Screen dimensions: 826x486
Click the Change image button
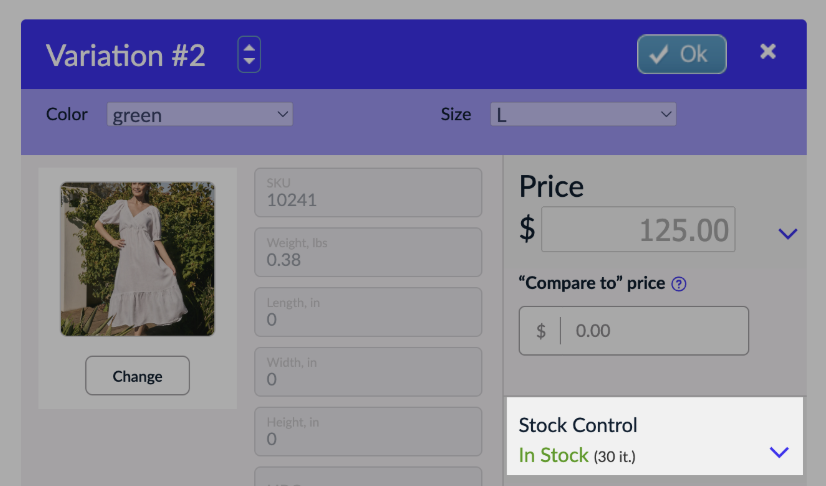coord(137,375)
